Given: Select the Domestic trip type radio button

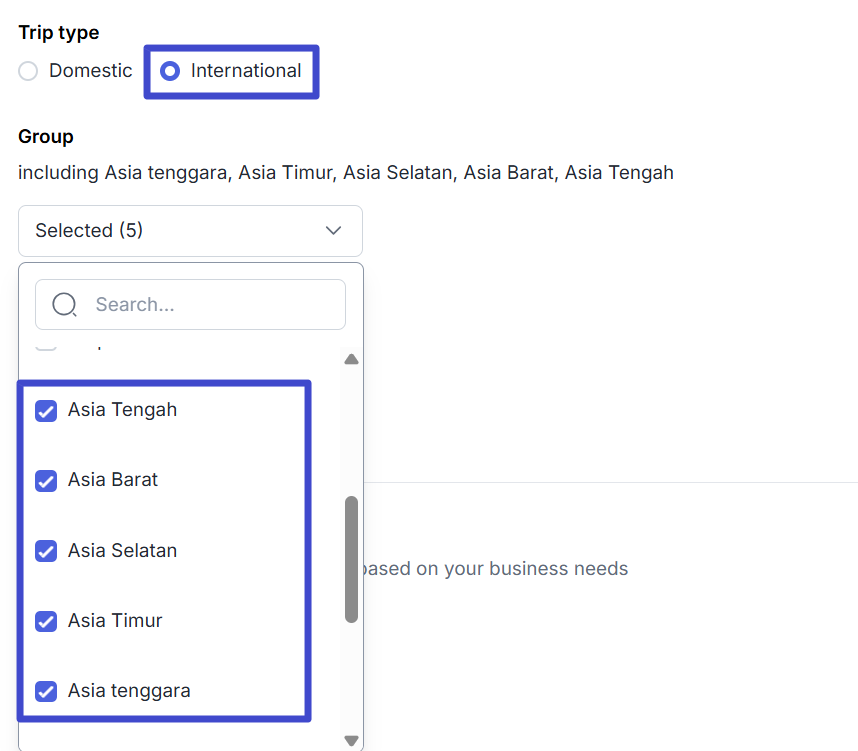Looking at the screenshot, I should pyautogui.click(x=28, y=71).
